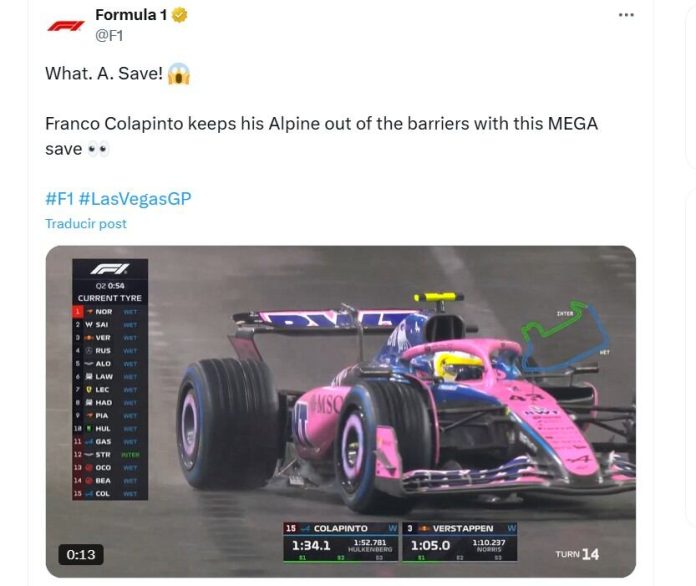Play the Colapinto save video
The width and height of the screenshot is (696, 586).
340,412
